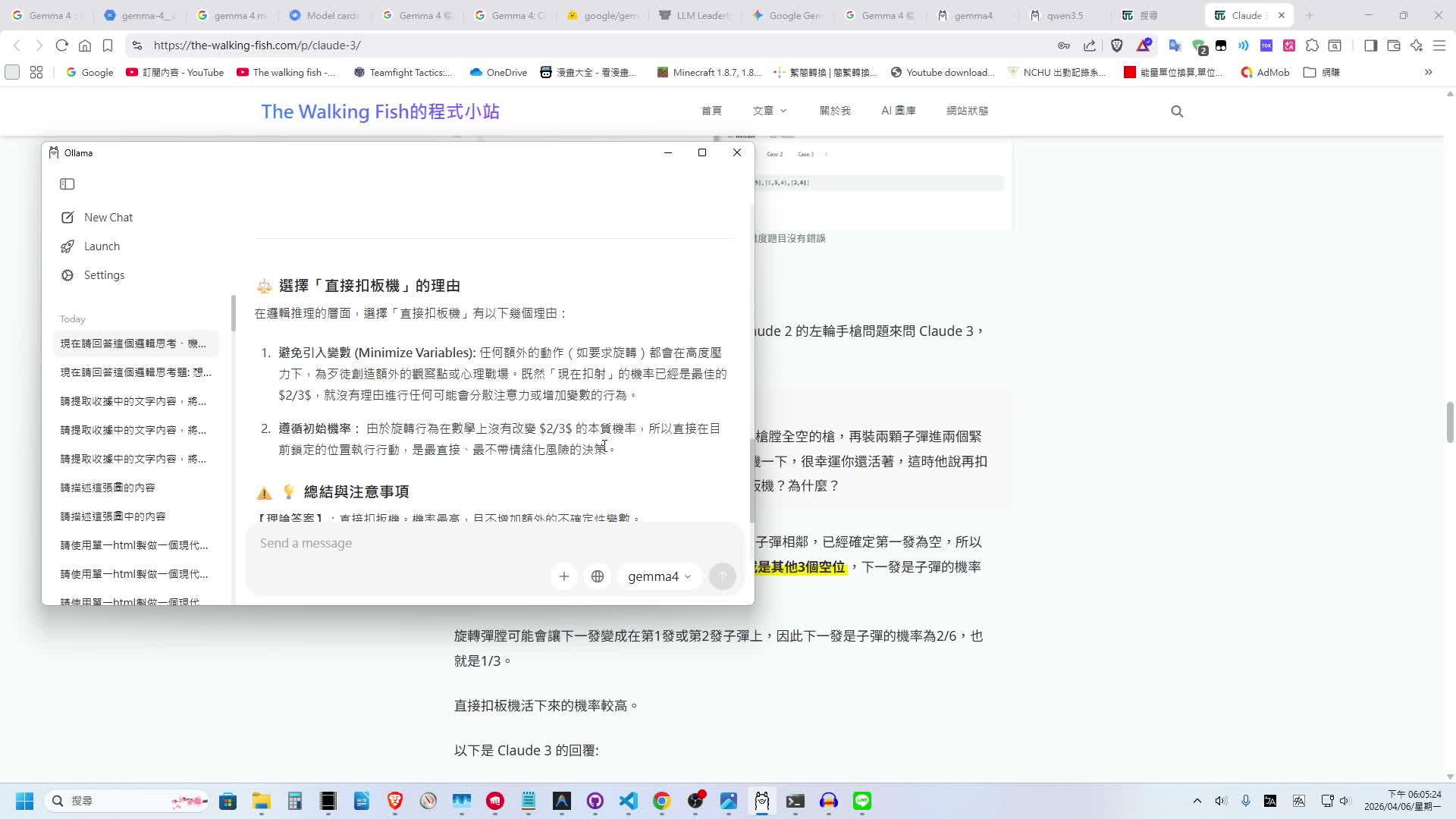1456x819 pixels.
Task: Go to browser home icon
Action: pyautogui.click(x=85, y=45)
